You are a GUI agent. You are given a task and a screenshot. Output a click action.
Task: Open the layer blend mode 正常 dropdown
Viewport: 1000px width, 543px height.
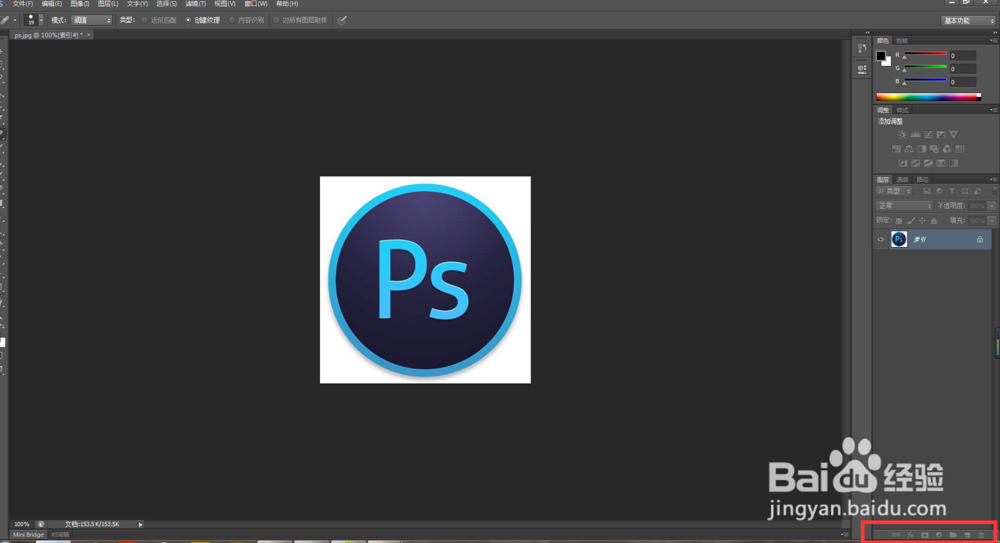[904, 206]
